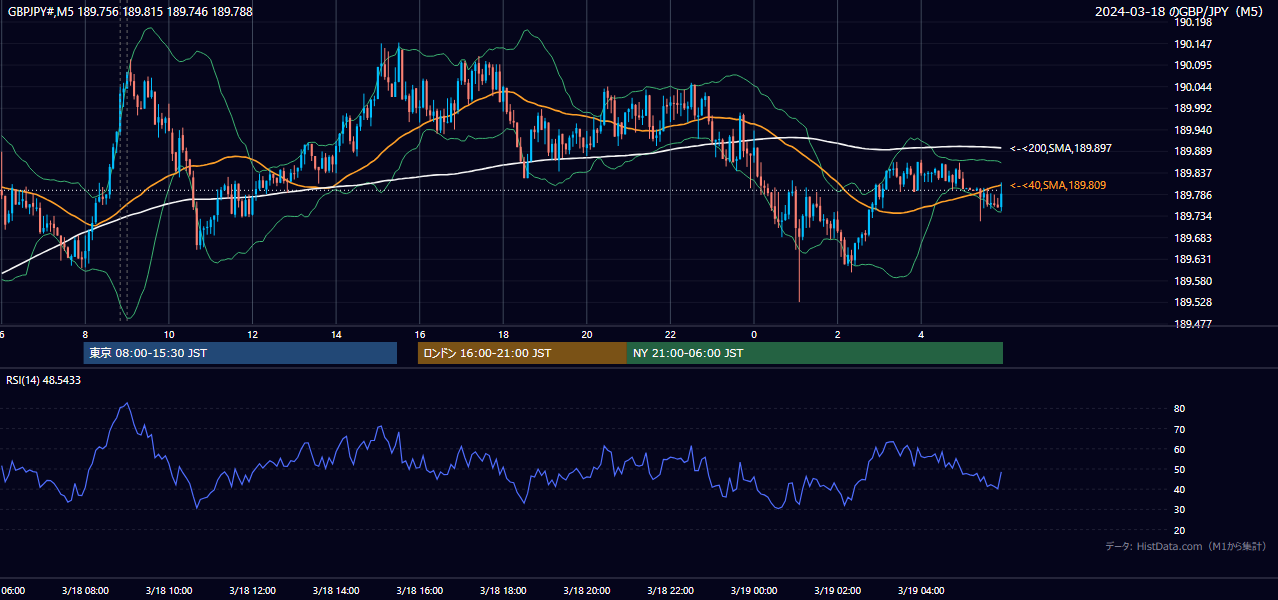This screenshot has height=600, width=1278.
Task: Click hour label 22 under price chart
Action: [670, 334]
